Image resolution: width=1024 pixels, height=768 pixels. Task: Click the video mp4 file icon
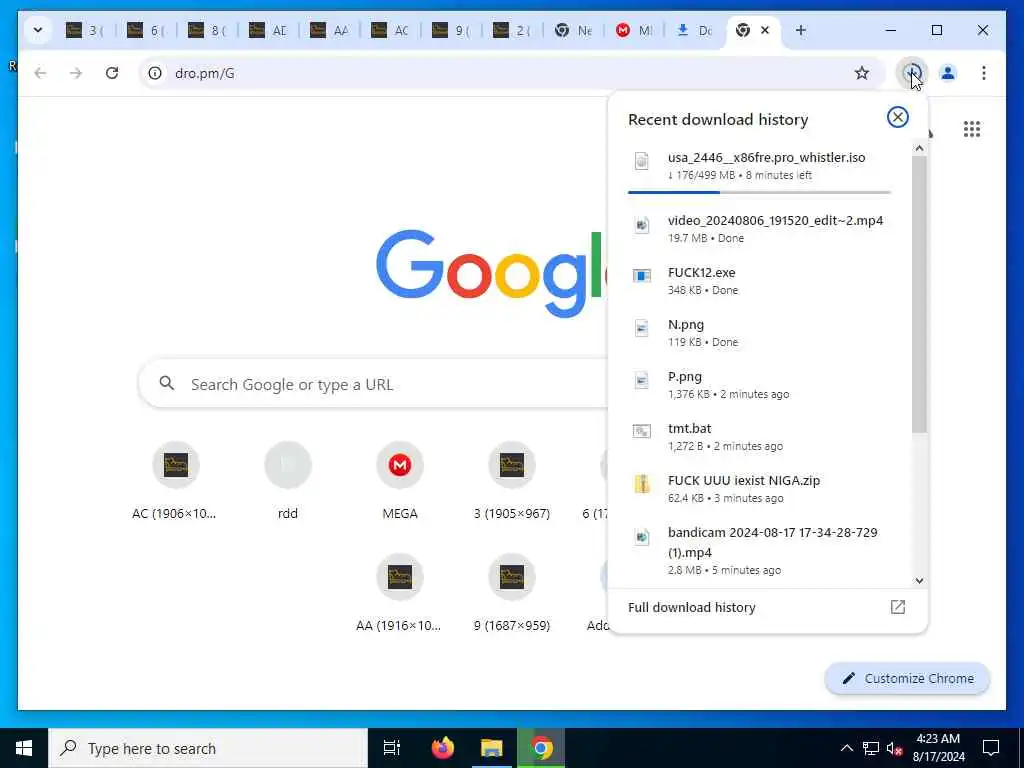[642, 225]
